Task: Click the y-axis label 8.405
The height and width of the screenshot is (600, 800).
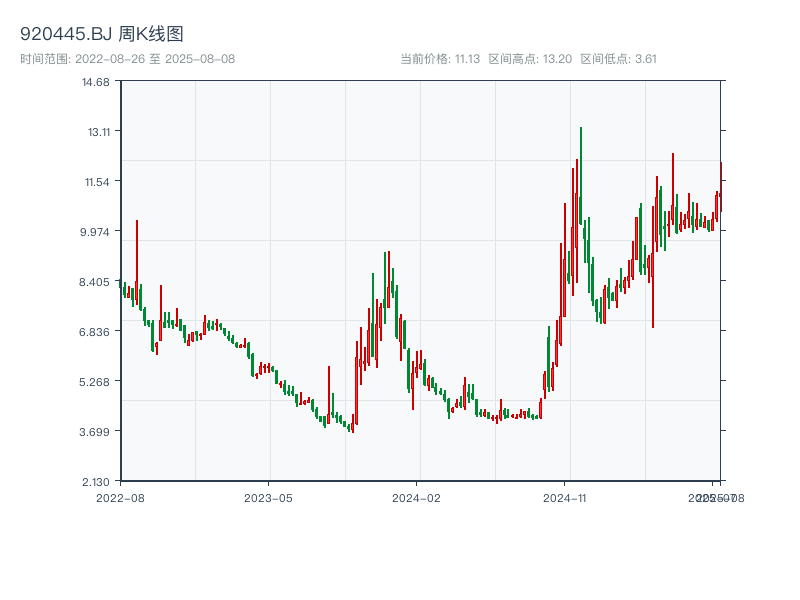Action: click(94, 282)
